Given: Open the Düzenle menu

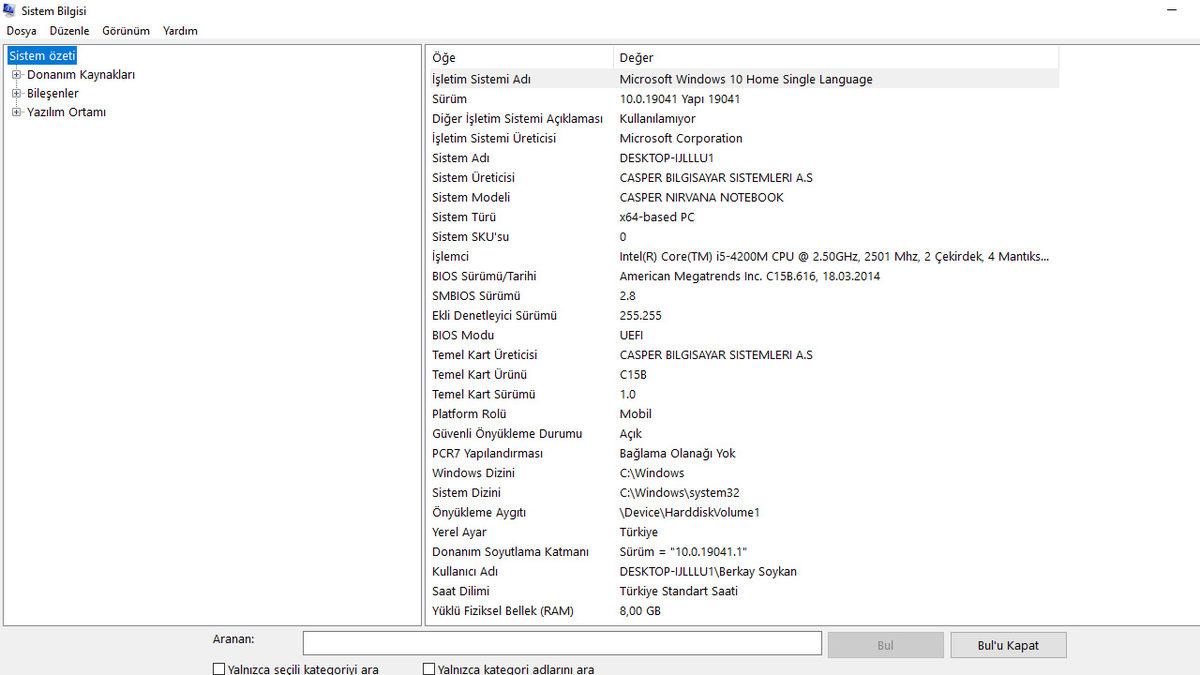Looking at the screenshot, I should point(70,31).
